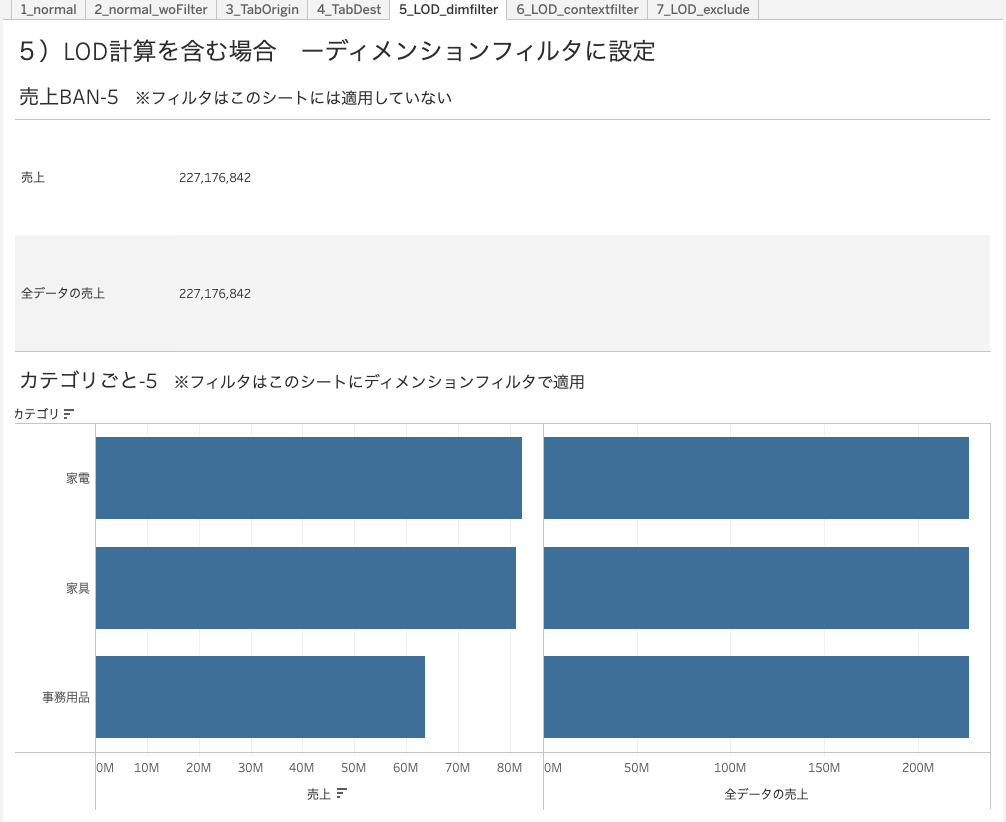
Task: Click the 80M tick on 売上 axis
Action: pyautogui.click(x=509, y=768)
